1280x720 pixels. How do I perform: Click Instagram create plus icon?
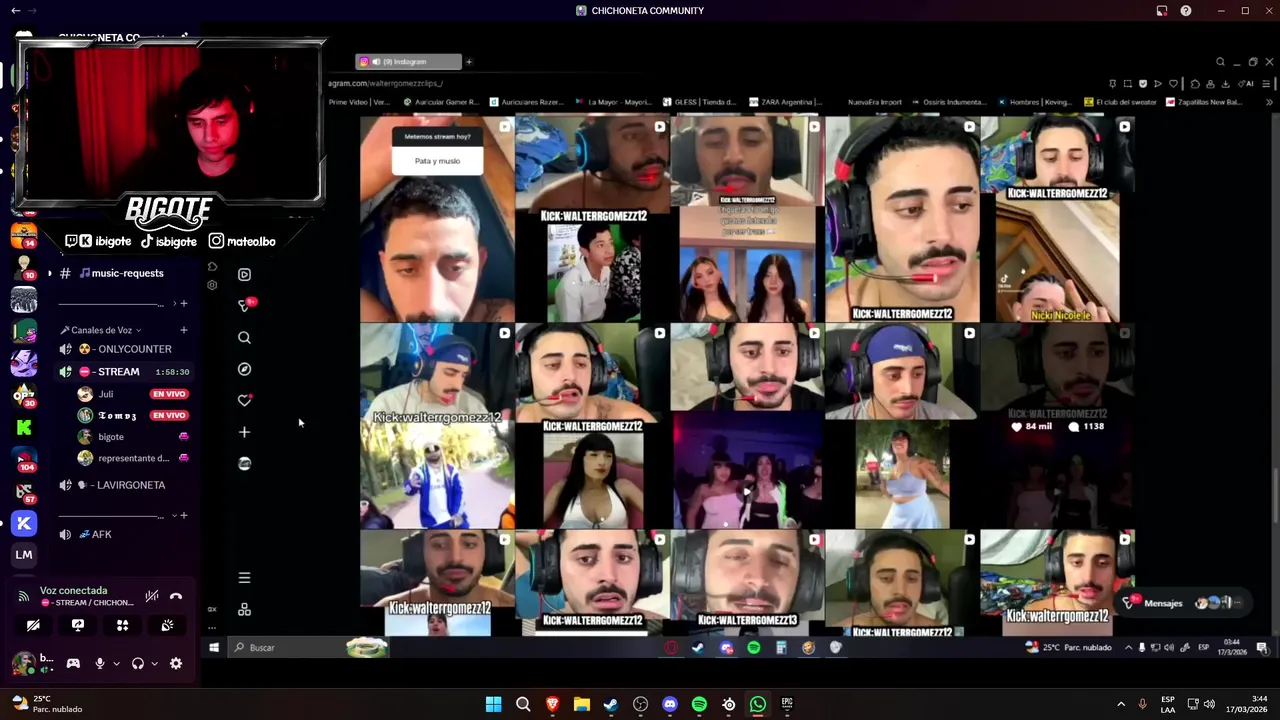coord(244,432)
